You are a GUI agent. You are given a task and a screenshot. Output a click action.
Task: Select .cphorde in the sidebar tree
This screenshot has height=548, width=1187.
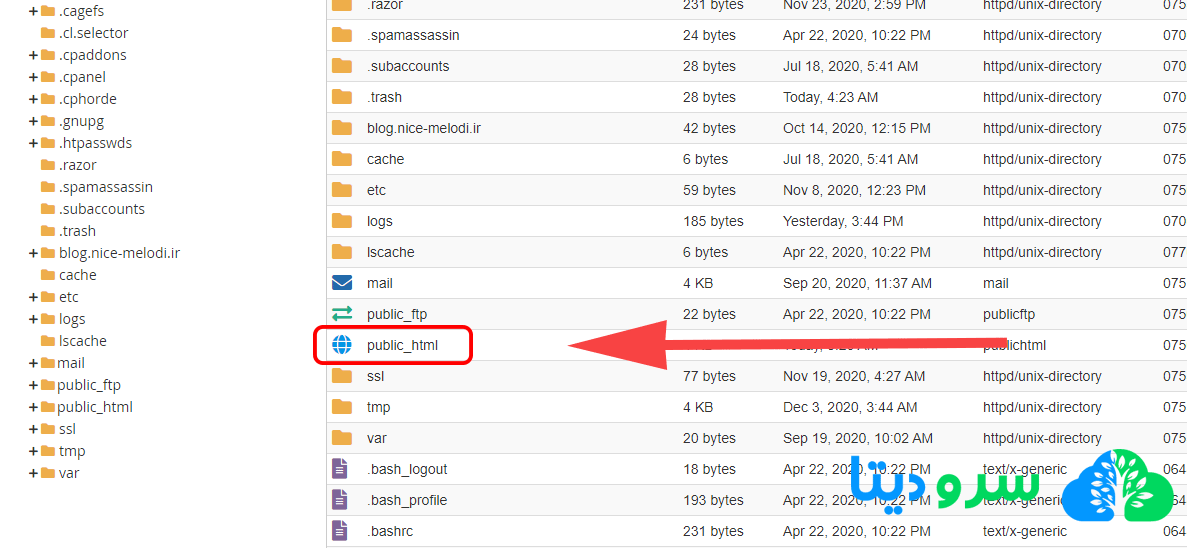87,99
